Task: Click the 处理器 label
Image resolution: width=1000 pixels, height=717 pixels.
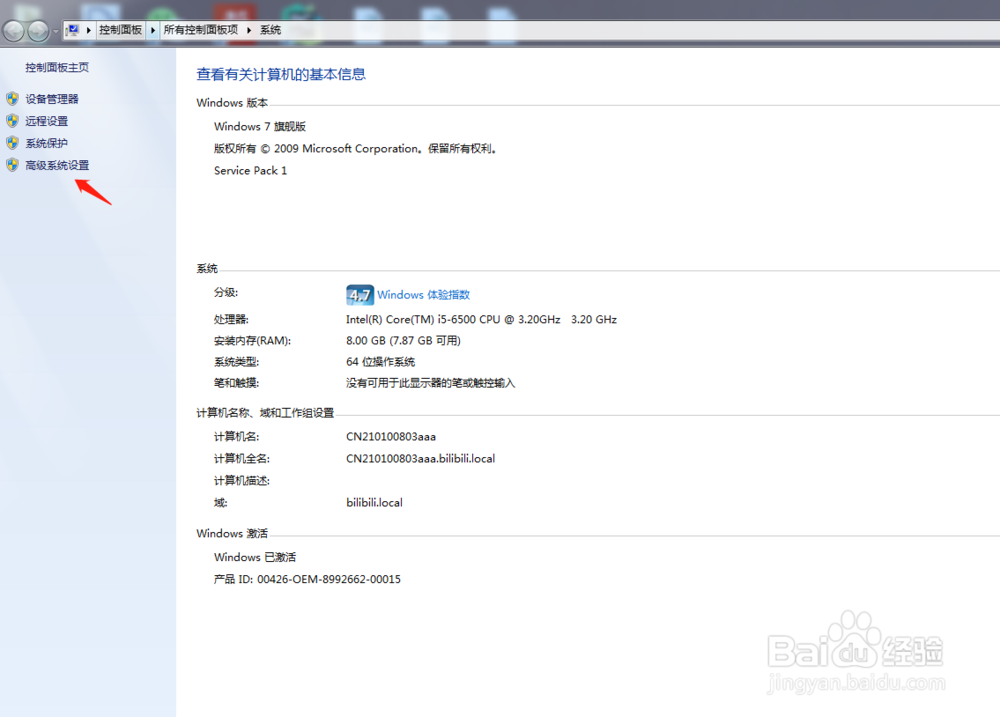Action: [x=231, y=319]
